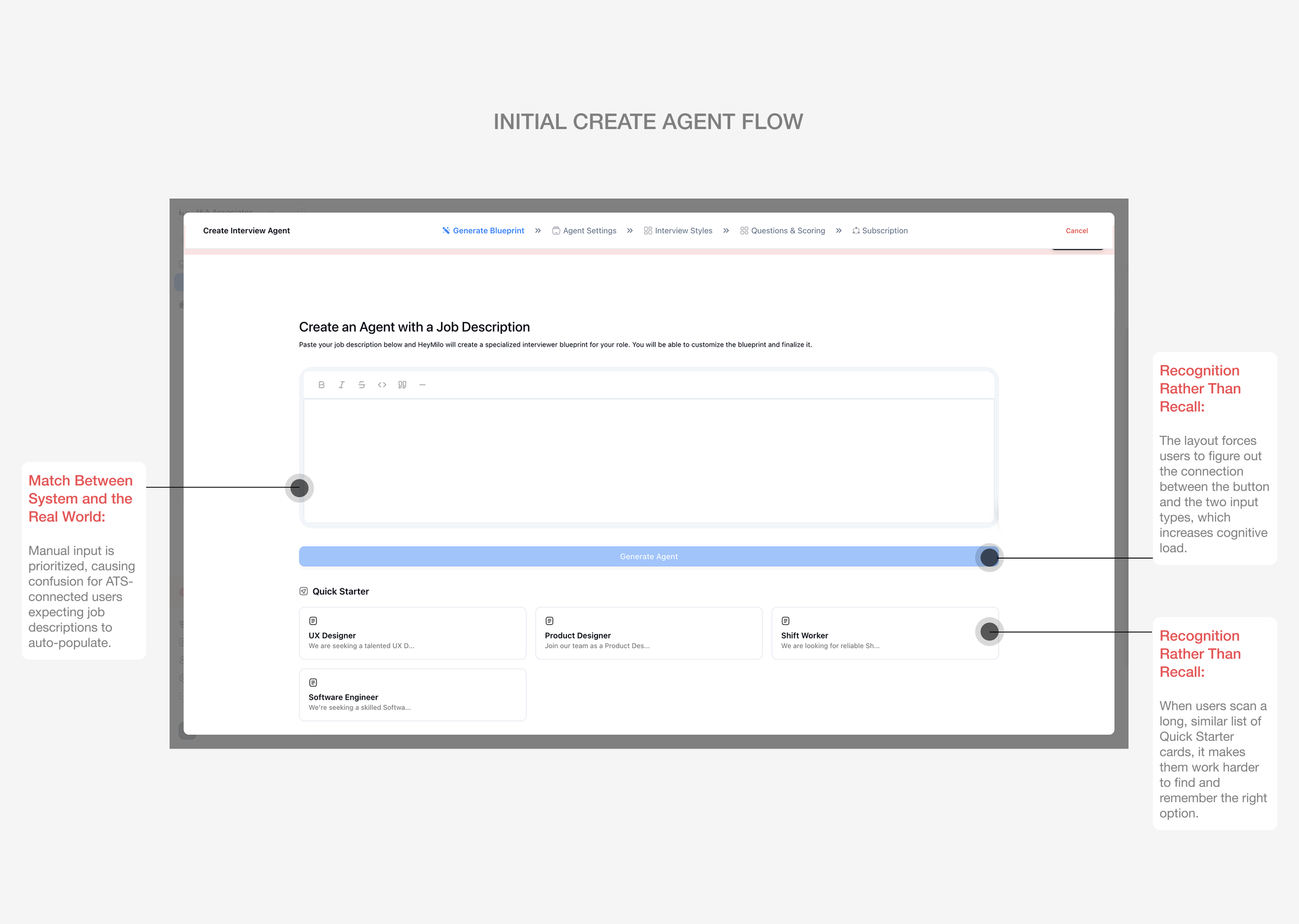This screenshot has height=924, width=1299.
Task: Click the Quick Starter section icon
Action: pyautogui.click(x=304, y=591)
